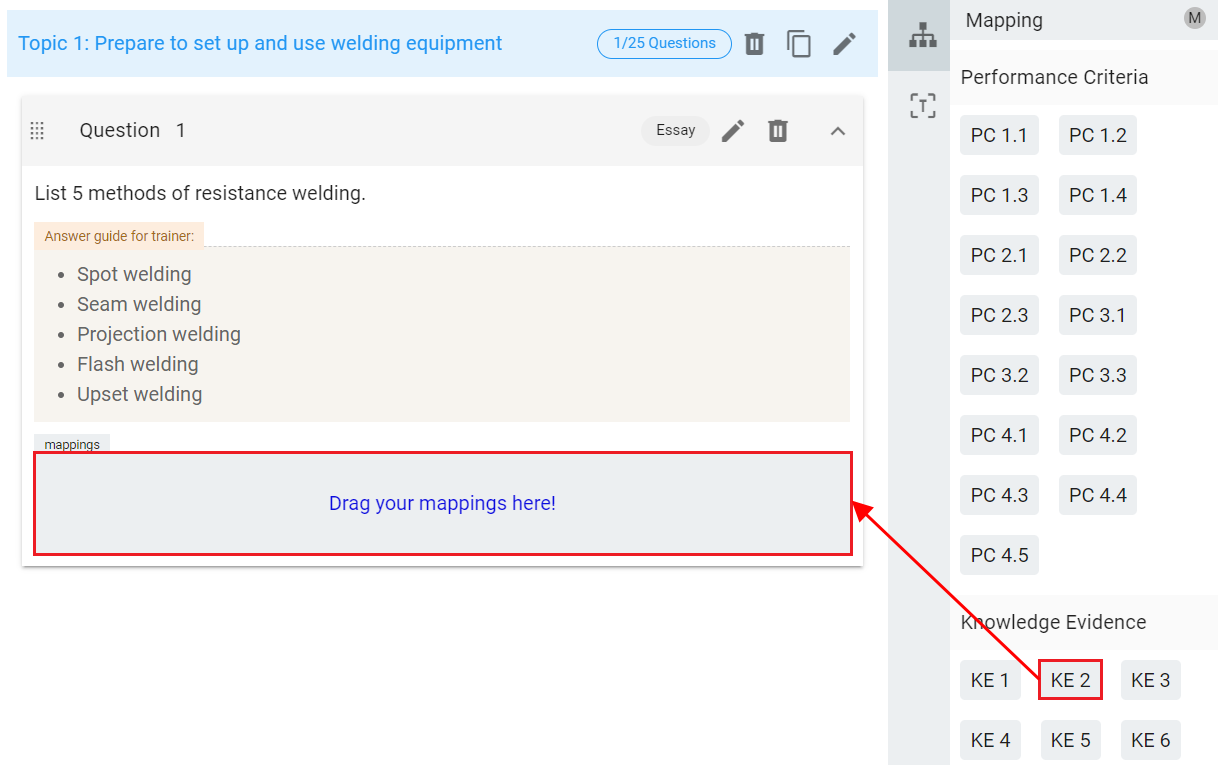Image resolution: width=1218 pixels, height=765 pixels.
Task: Select the PC 1.2 mapping chip
Action: tap(1098, 135)
